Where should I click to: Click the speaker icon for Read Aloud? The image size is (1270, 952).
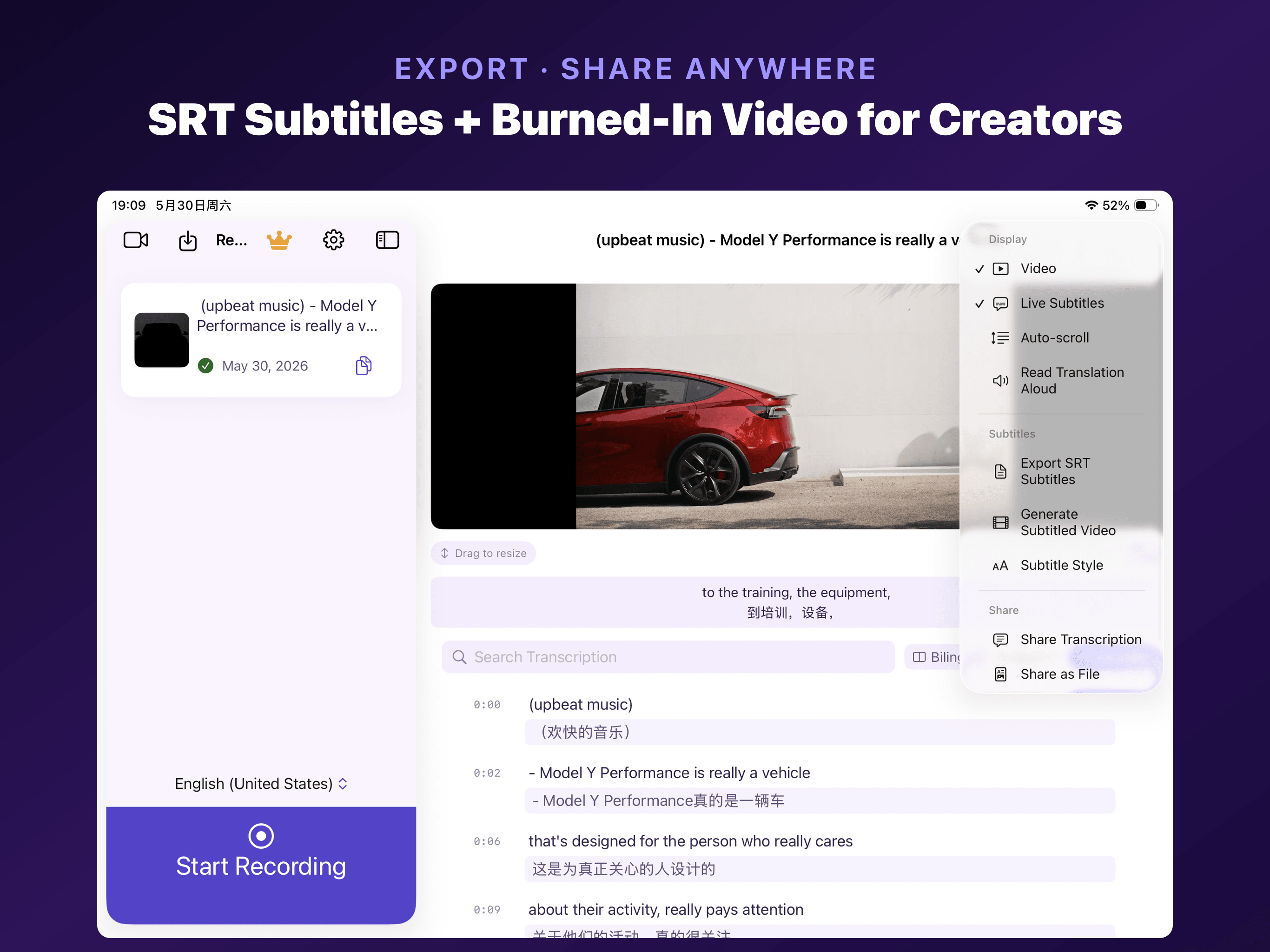(x=1001, y=380)
